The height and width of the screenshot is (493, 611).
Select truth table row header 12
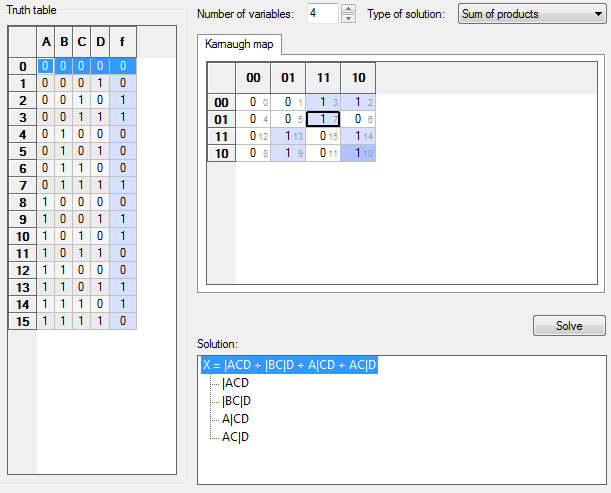click(x=23, y=270)
